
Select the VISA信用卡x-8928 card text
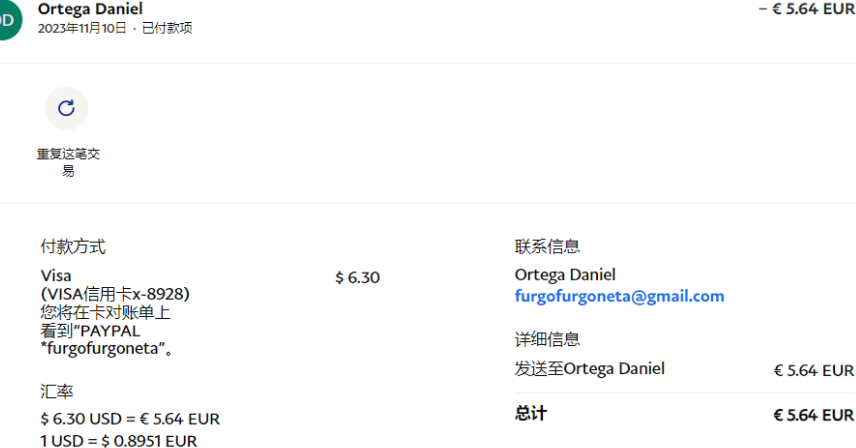coord(115,294)
